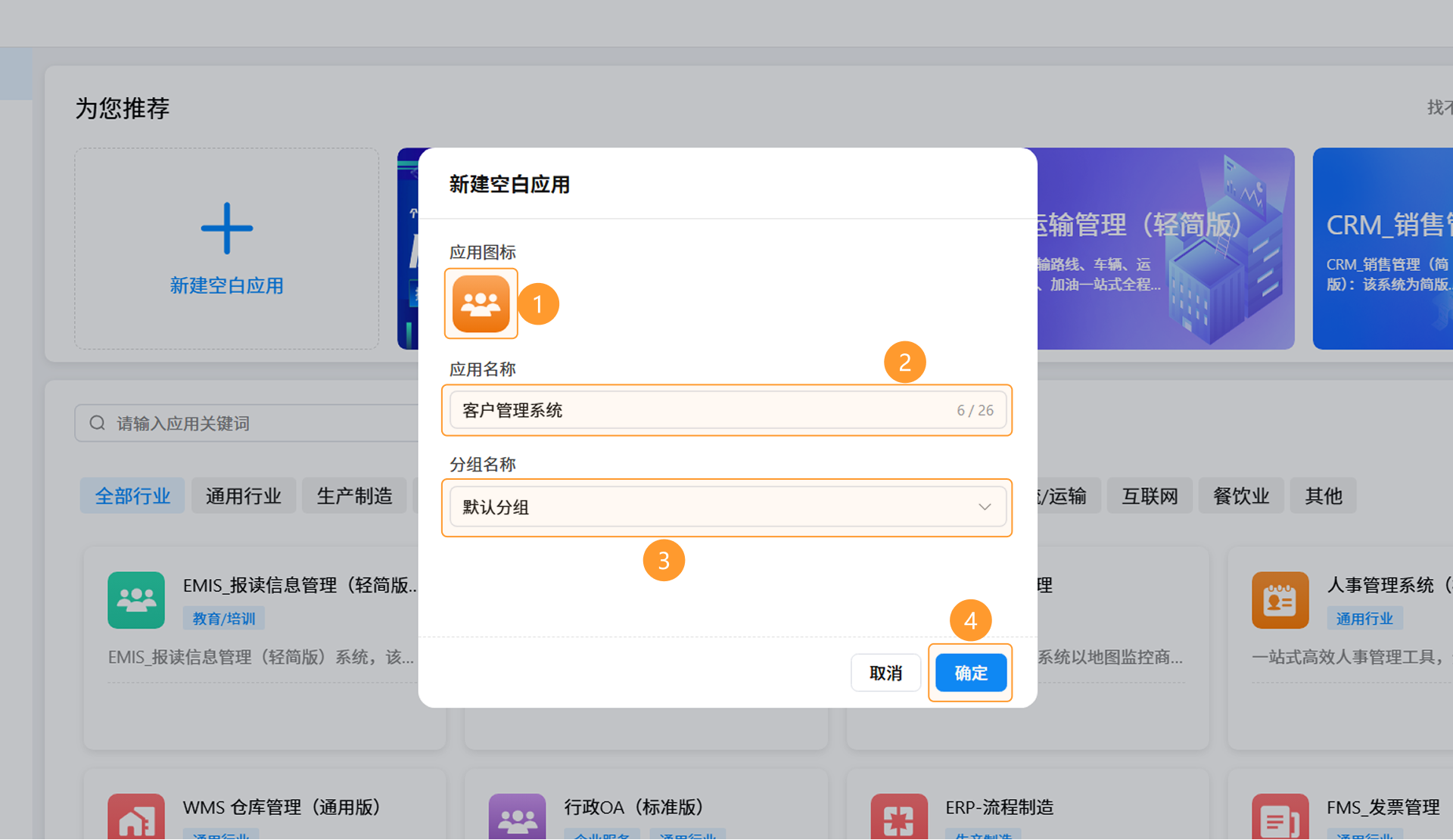This screenshot has width=1453, height=840.
Task: Click 一站式高效人事管理工具 description
Action: [x=1347, y=657]
